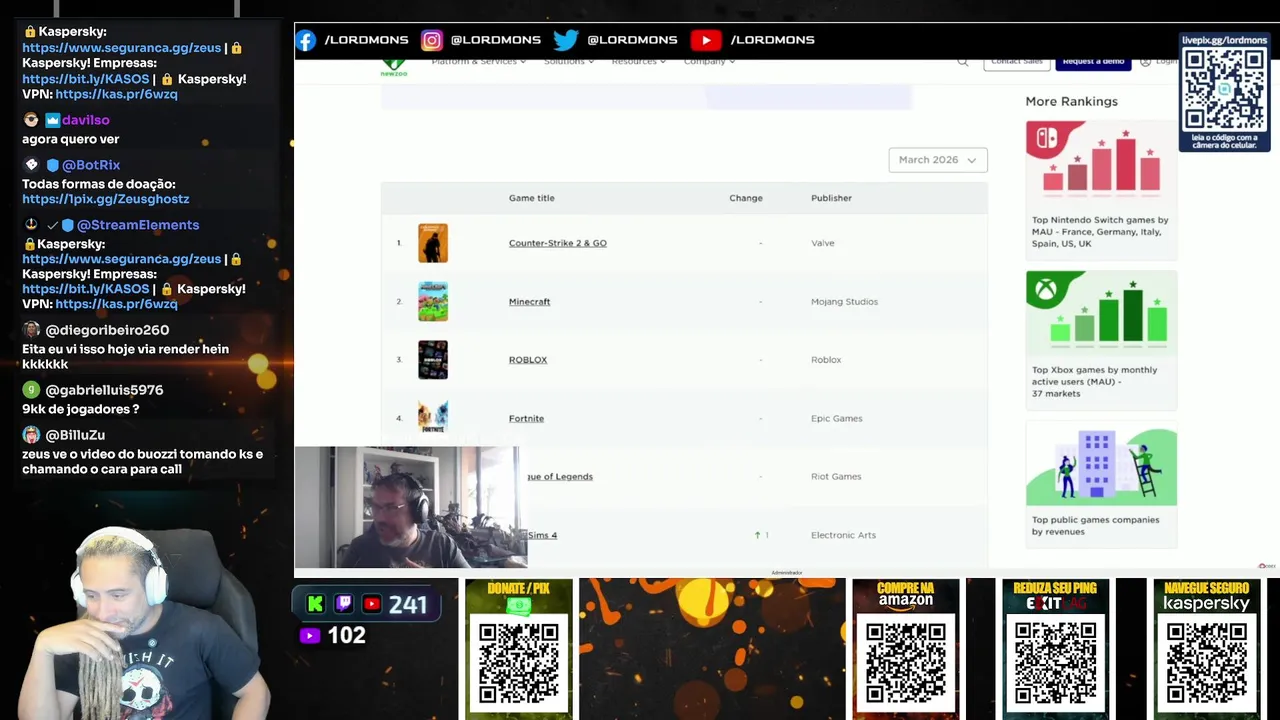Image resolution: width=1280 pixels, height=720 pixels.
Task: Click the Minecraft game thumbnail
Action: [433, 301]
